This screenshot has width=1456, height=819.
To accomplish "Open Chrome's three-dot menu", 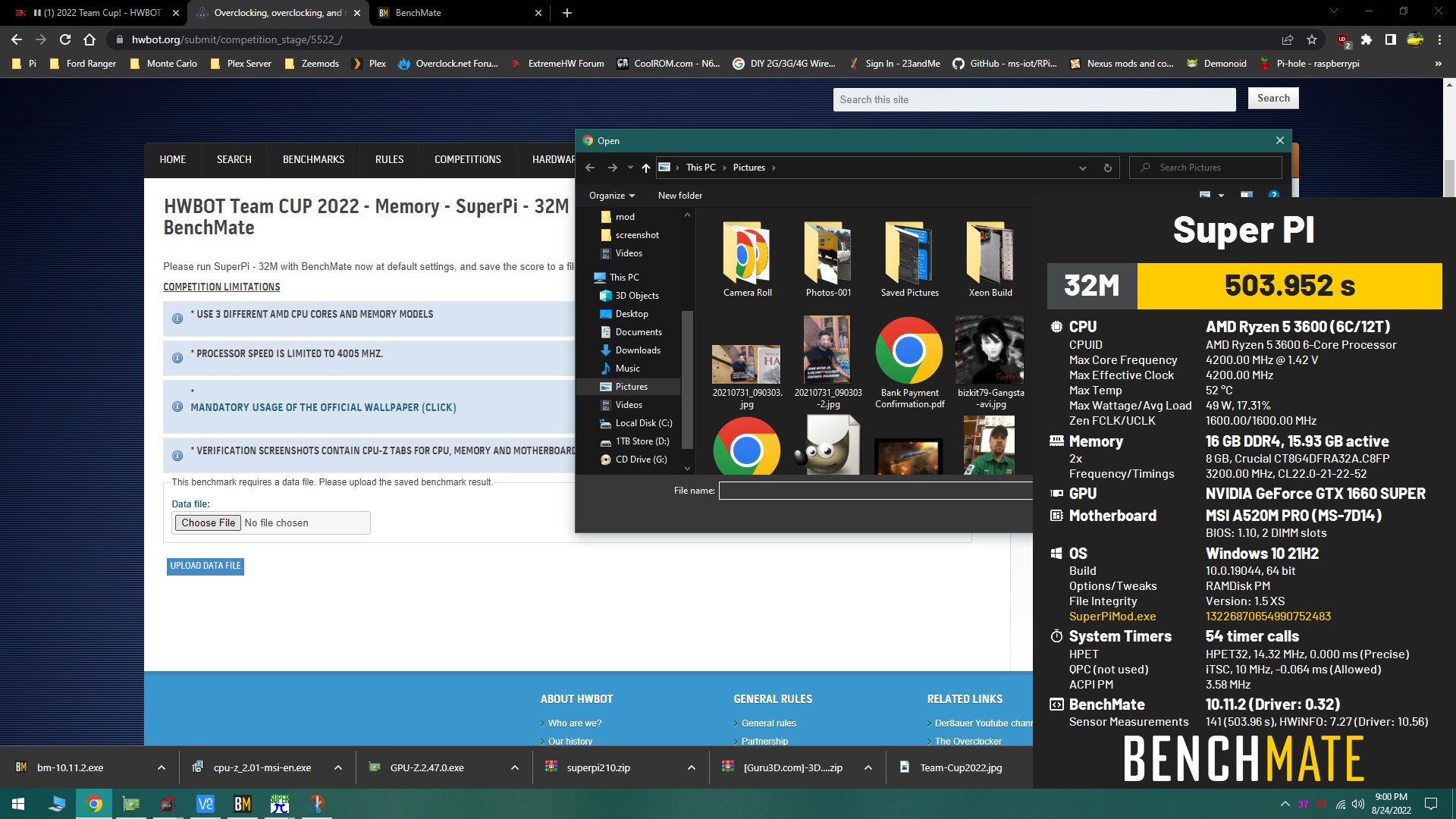I will (1439, 39).
